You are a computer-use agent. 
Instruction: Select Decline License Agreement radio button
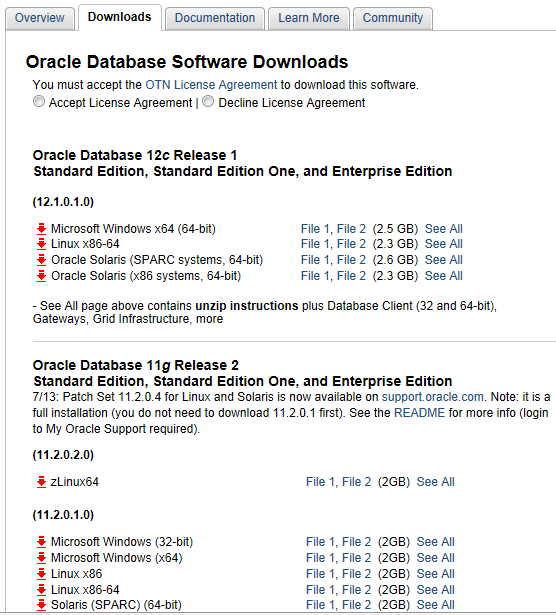pyautogui.click(x=208, y=101)
